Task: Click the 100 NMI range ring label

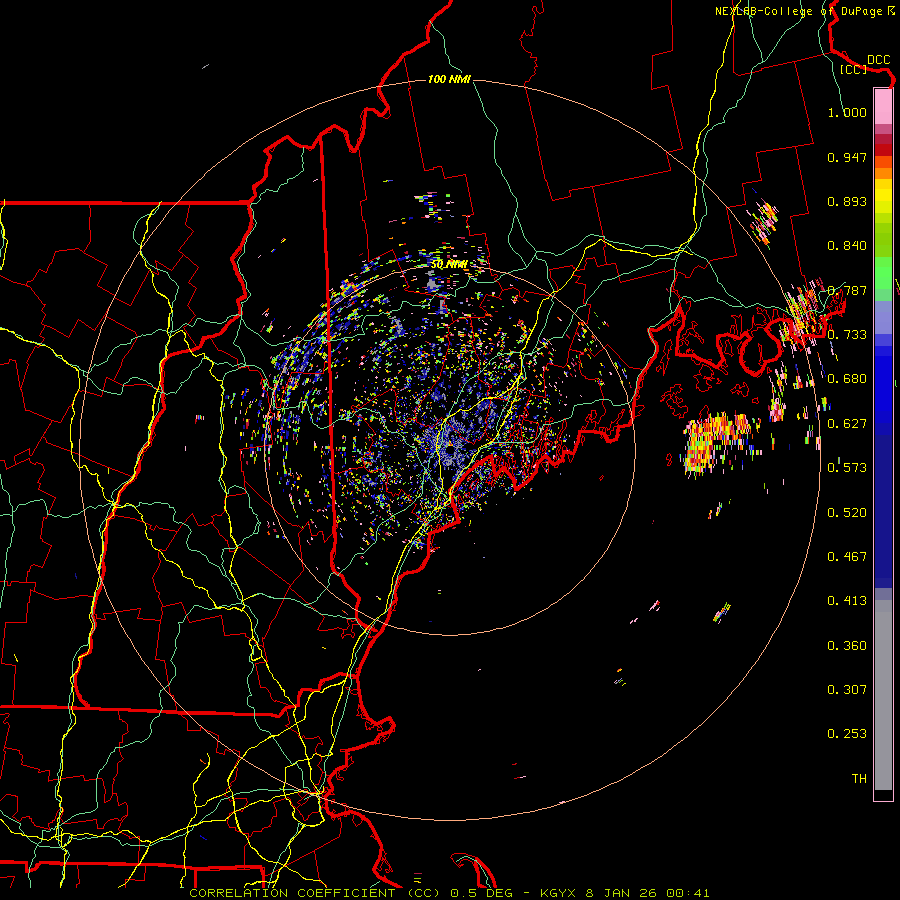Action: point(449,79)
